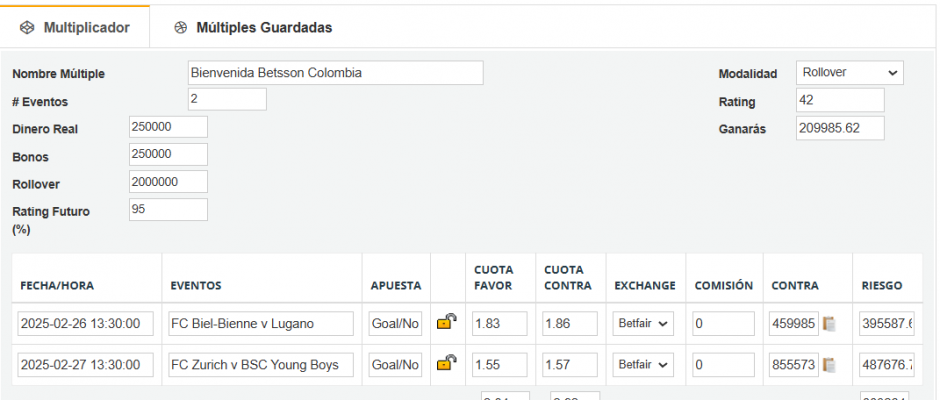The width and height of the screenshot is (940, 400).
Task: Click the FC Zurich v BSC Young Boys event field
Action: click(261, 365)
